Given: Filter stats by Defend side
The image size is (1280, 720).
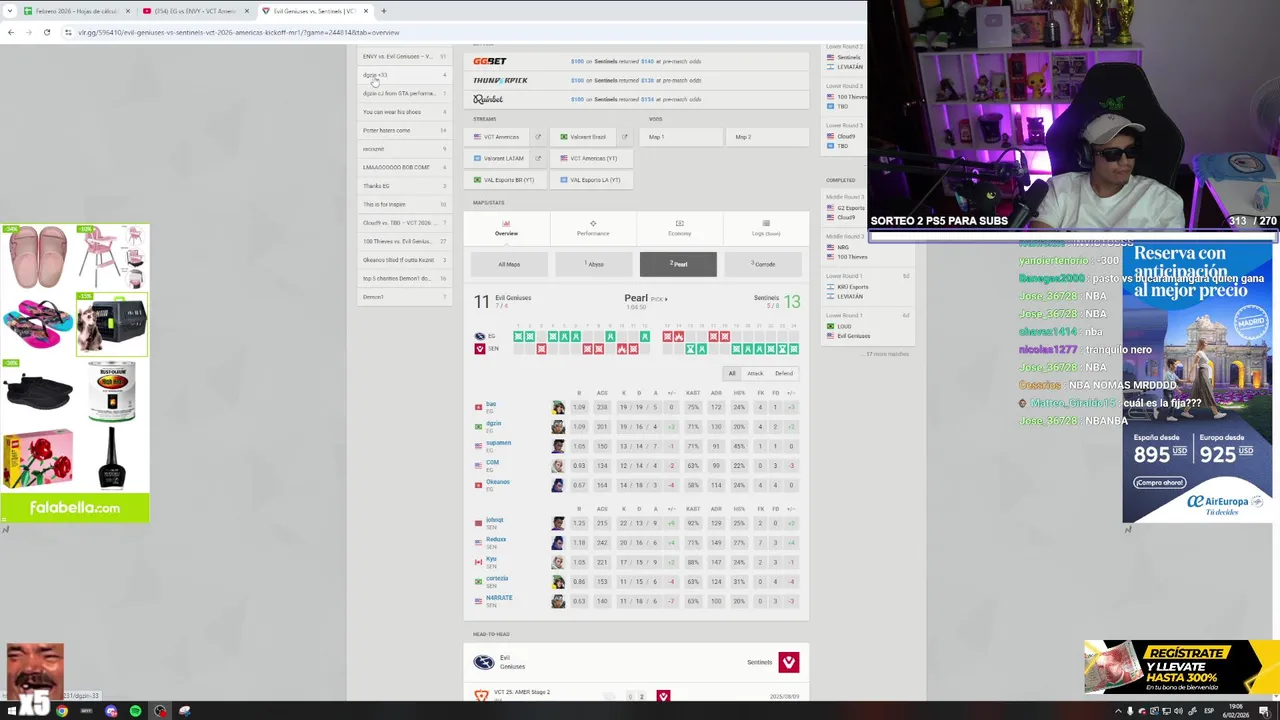Looking at the screenshot, I should (x=784, y=373).
